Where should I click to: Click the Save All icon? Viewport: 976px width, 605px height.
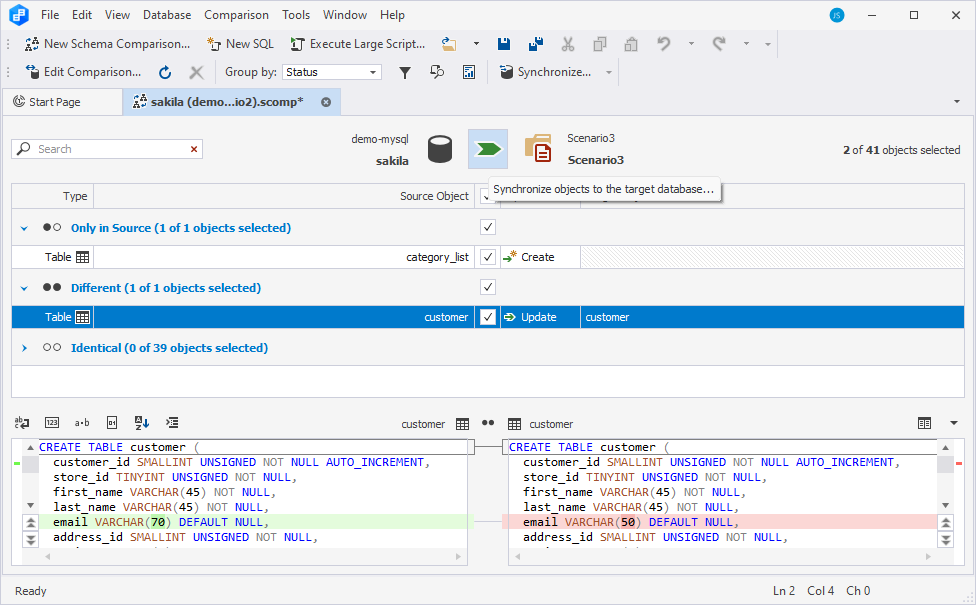pyautogui.click(x=535, y=44)
